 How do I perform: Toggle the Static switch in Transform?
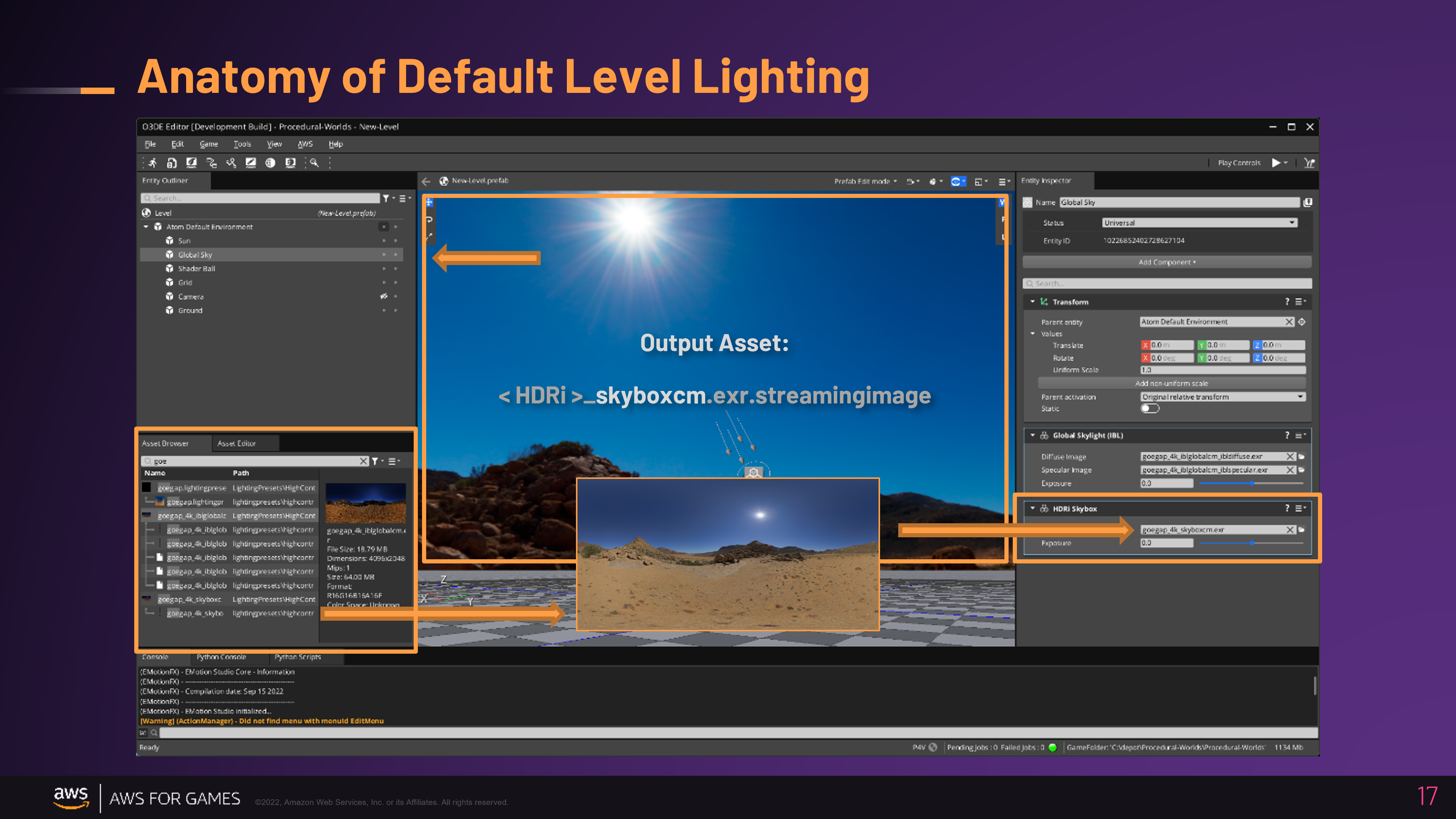tap(1150, 409)
